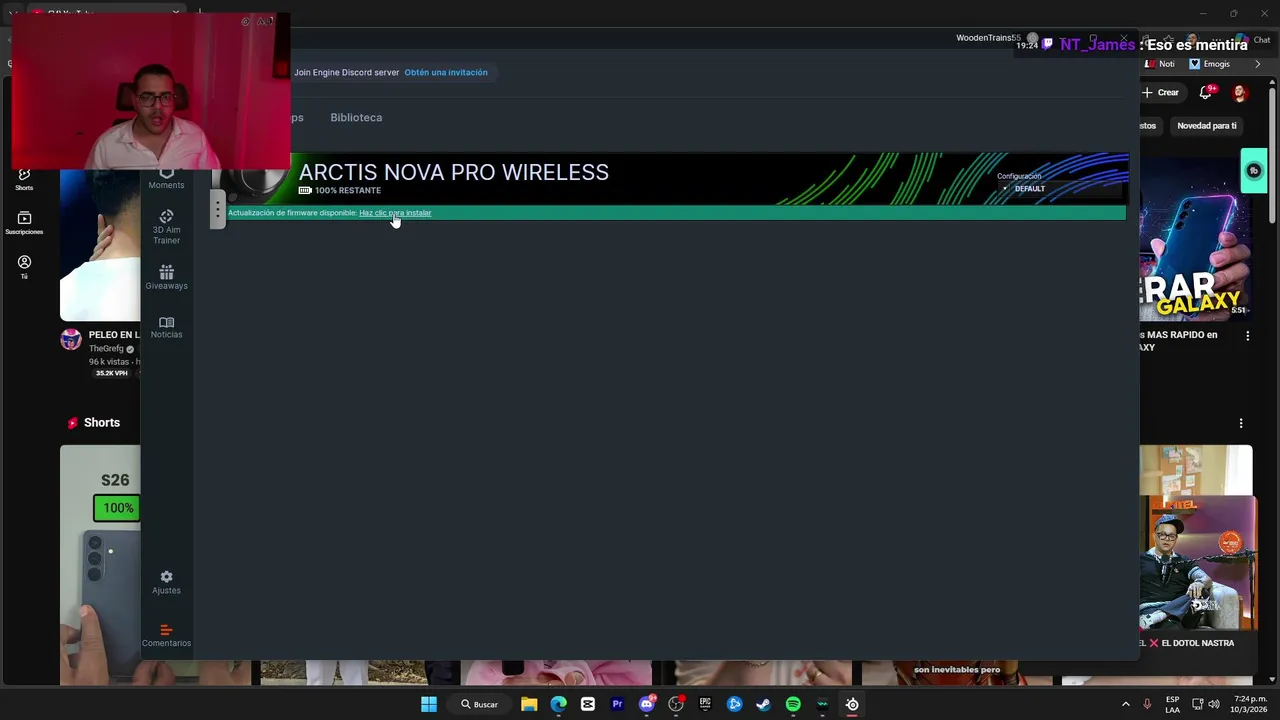
Task: Open OBS Studio from the taskbar
Action: 676,704
